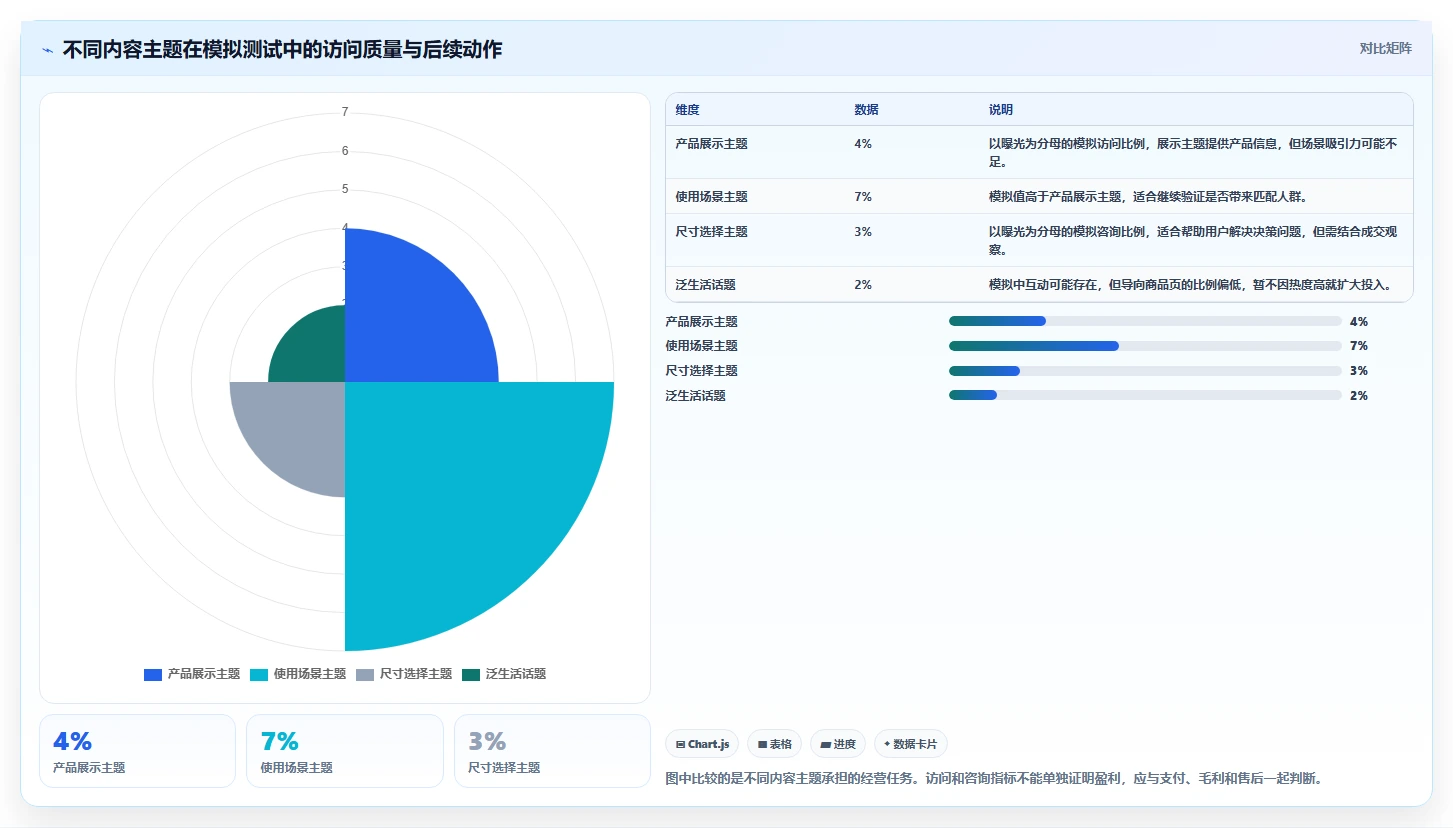Toggle the 泛生活话题 legend entry
Viewport: 1453px width, 828px height.
point(504,674)
